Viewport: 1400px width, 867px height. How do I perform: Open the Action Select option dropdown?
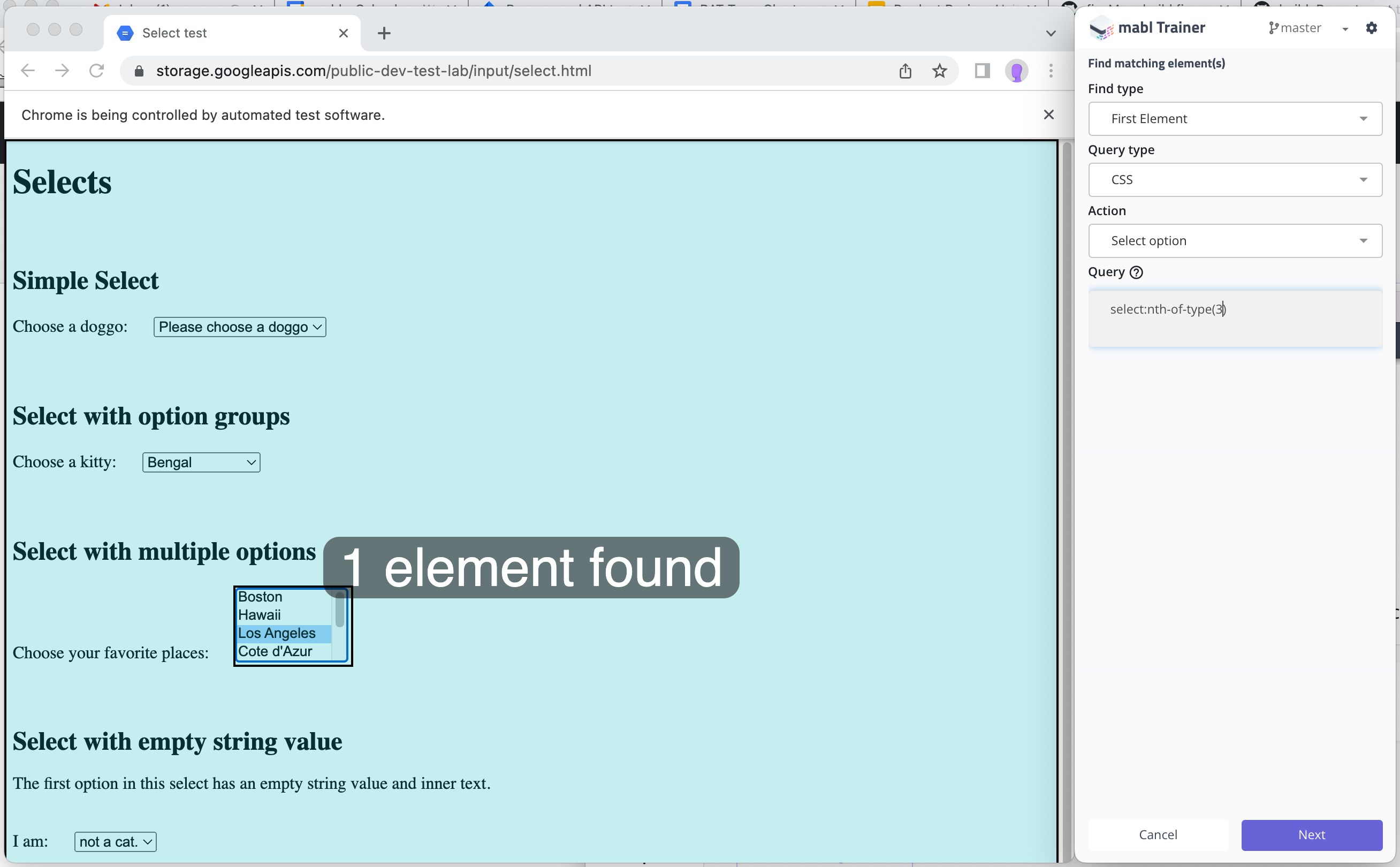pos(1235,241)
